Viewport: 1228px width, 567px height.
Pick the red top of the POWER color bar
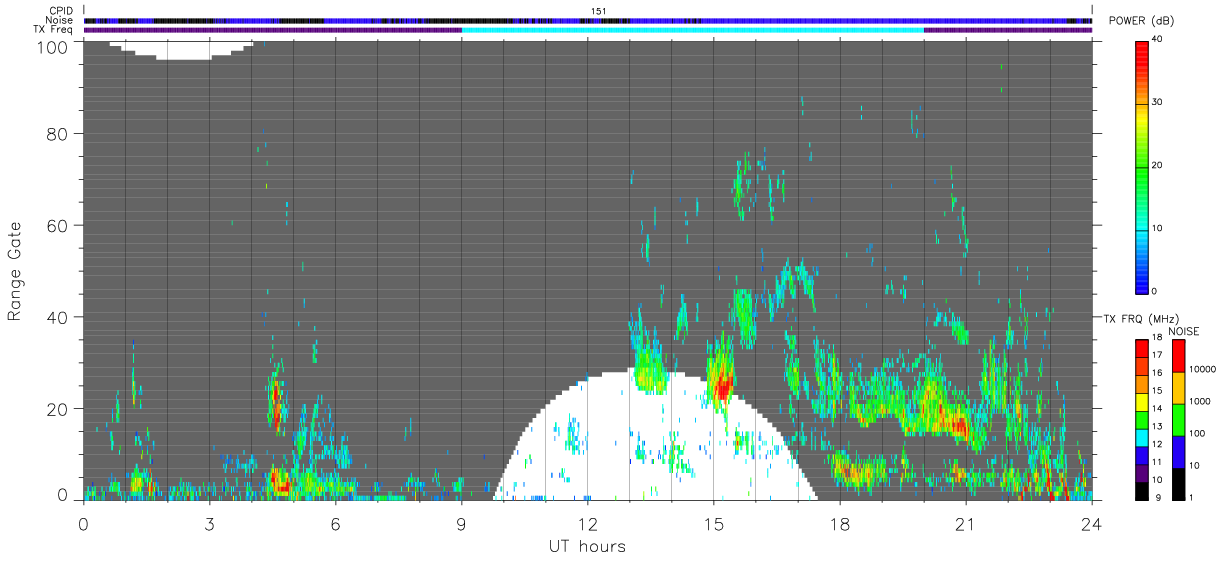pos(1141,56)
